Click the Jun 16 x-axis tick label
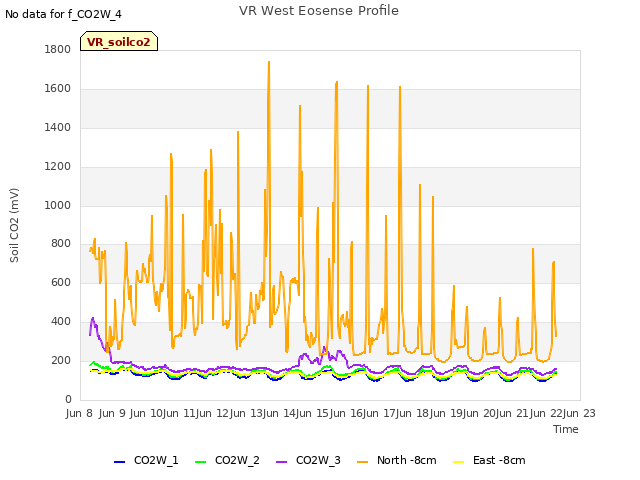The height and width of the screenshot is (480, 640). pyautogui.click(x=348, y=413)
